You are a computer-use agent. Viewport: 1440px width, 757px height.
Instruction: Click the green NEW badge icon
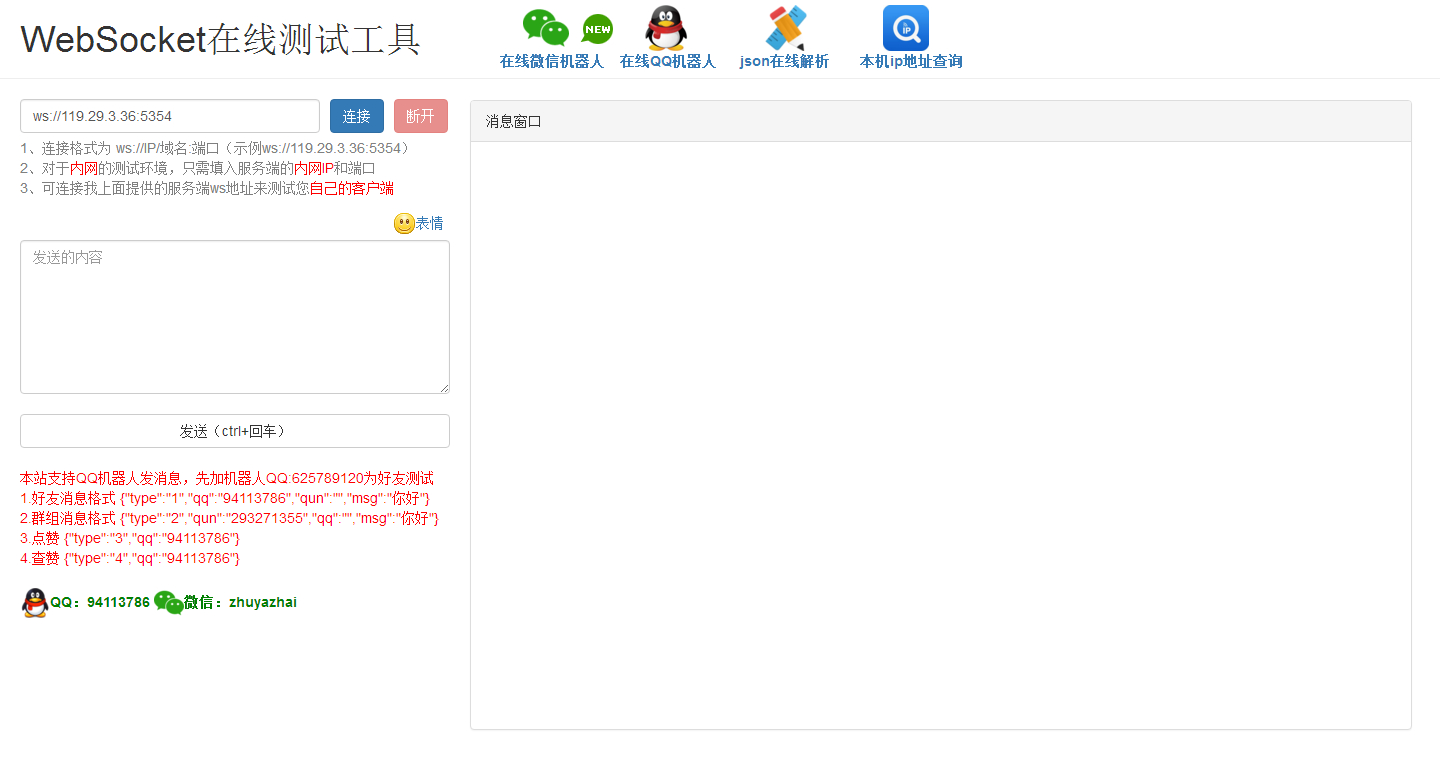coord(597,29)
